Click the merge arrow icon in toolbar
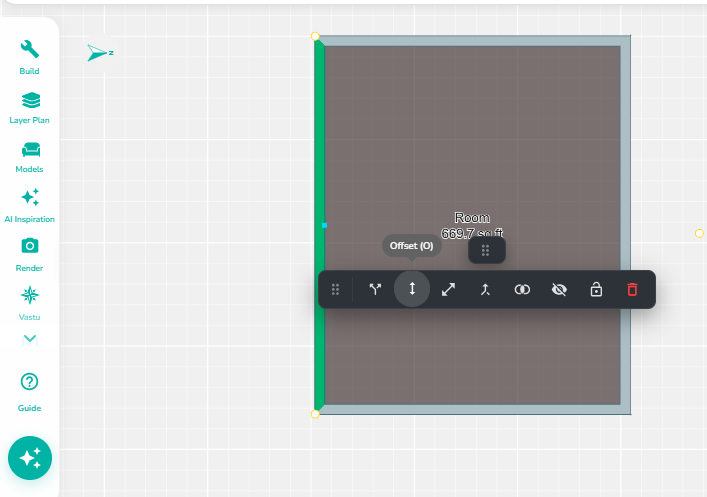 coord(485,289)
